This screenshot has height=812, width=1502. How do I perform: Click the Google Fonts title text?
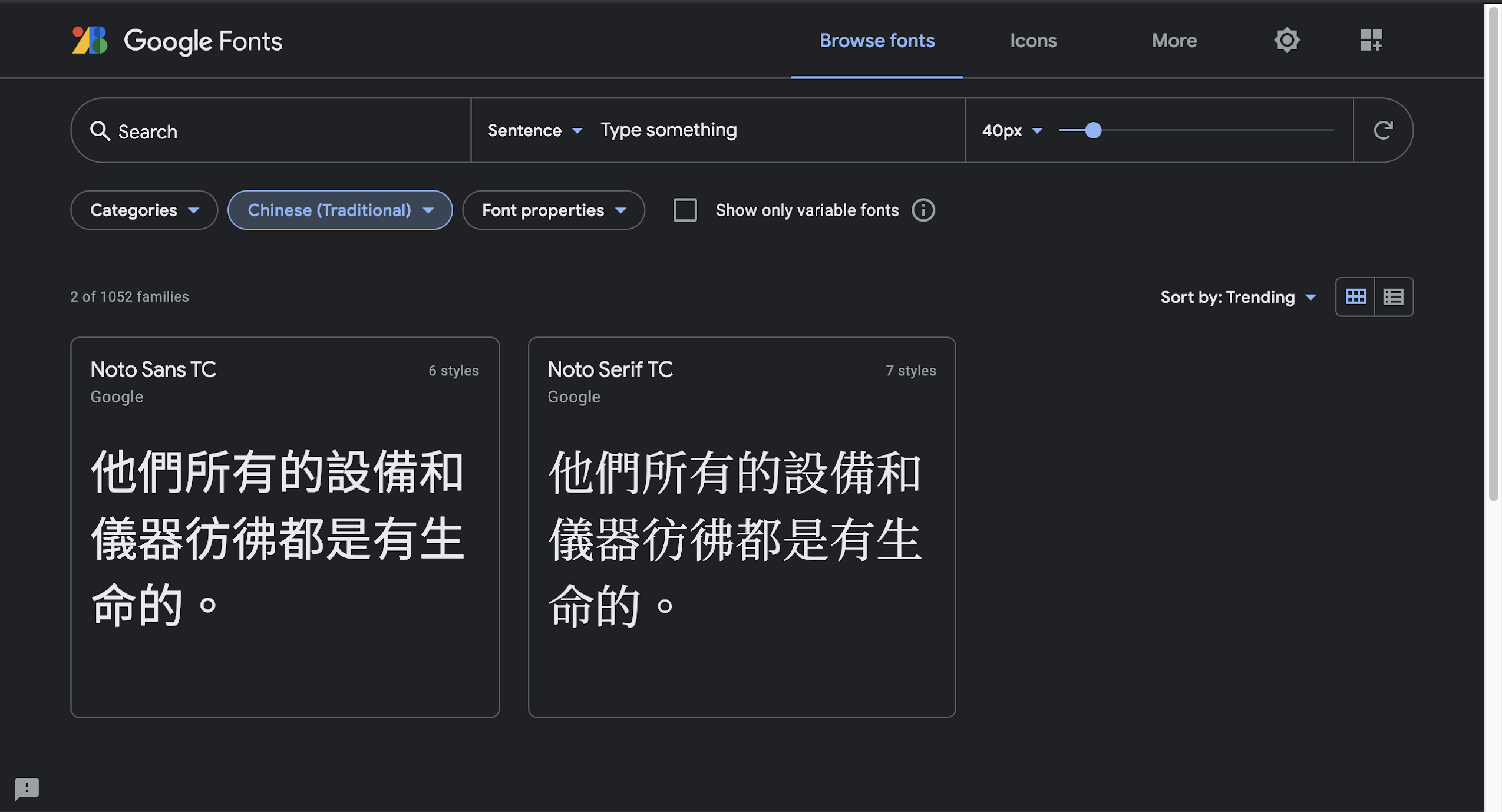(x=203, y=41)
